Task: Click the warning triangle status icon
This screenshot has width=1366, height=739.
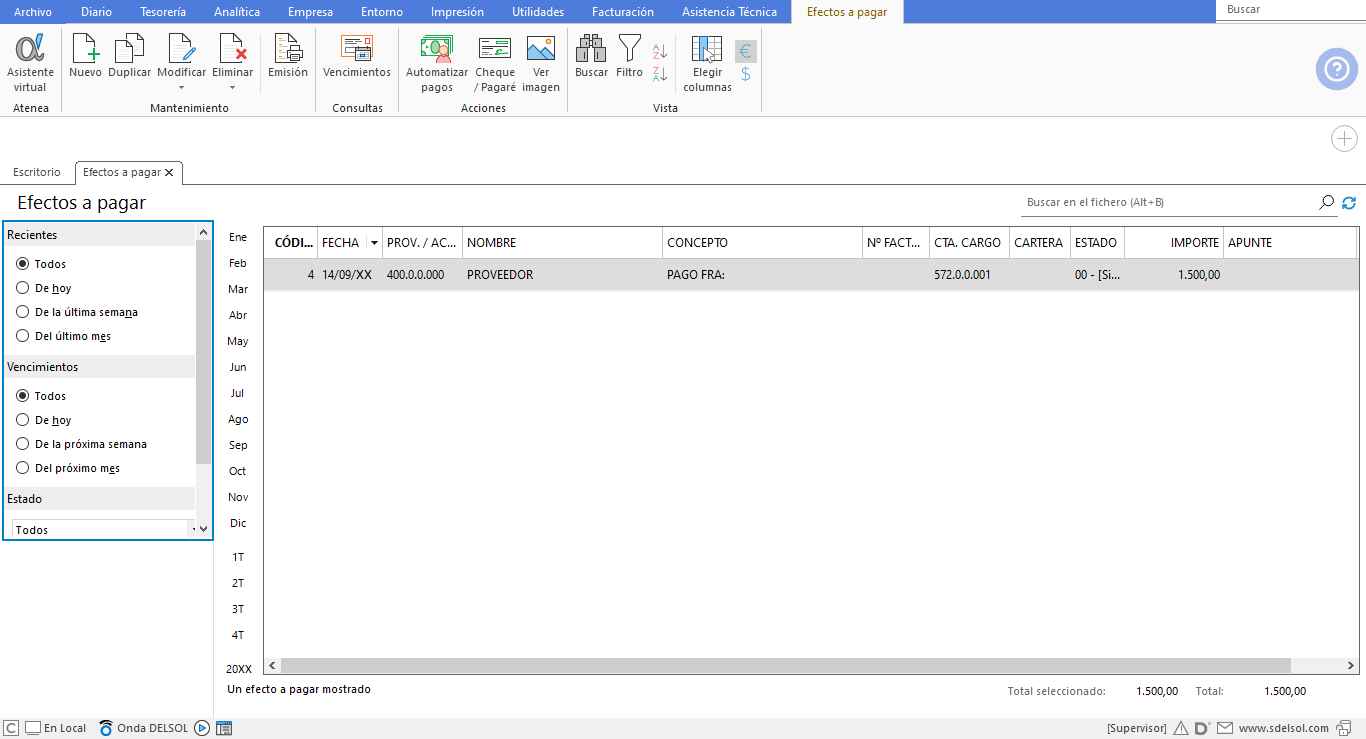Action: pyautogui.click(x=1181, y=728)
